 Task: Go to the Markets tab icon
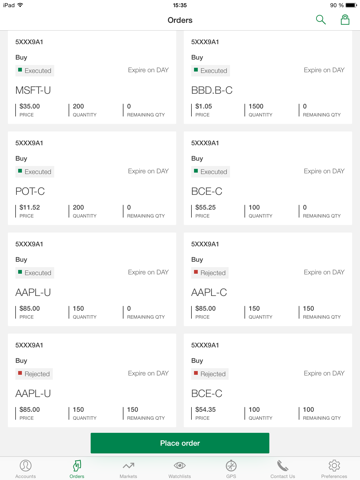tap(128, 466)
